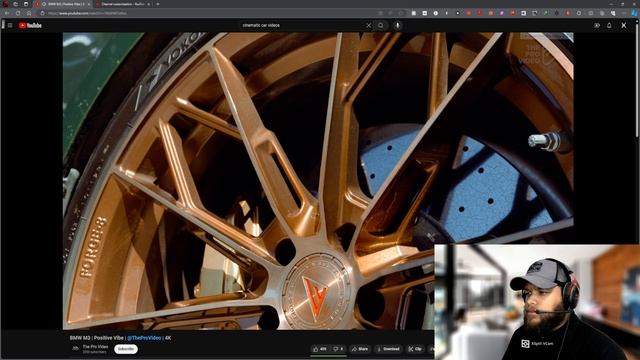Click the red oval extension icon in toolbar

click(469, 13)
